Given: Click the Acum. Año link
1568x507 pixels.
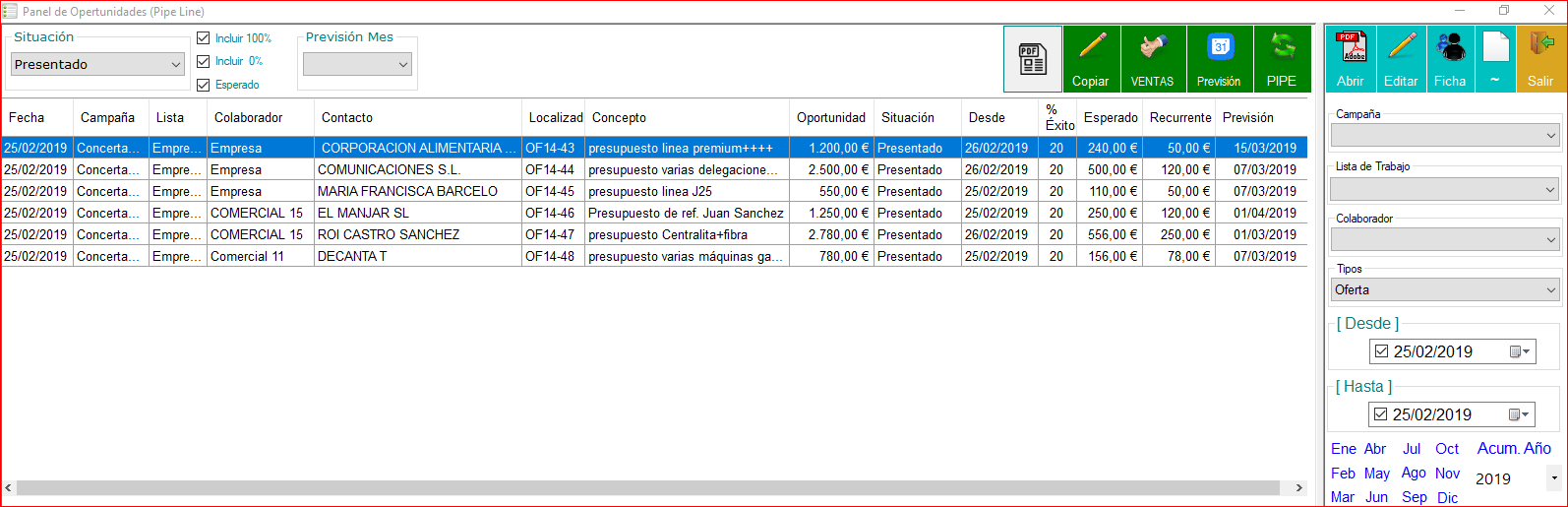Looking at the screenshot, I should pyautogui.click(x=1514, y=448).
